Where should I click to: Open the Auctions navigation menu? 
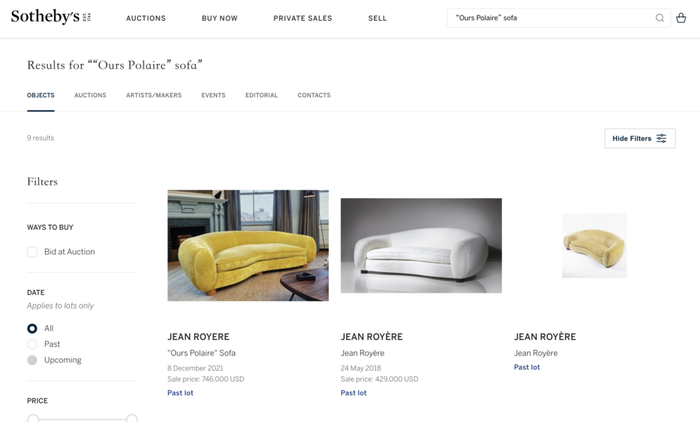pyautogui.click(x=146, y=18)
